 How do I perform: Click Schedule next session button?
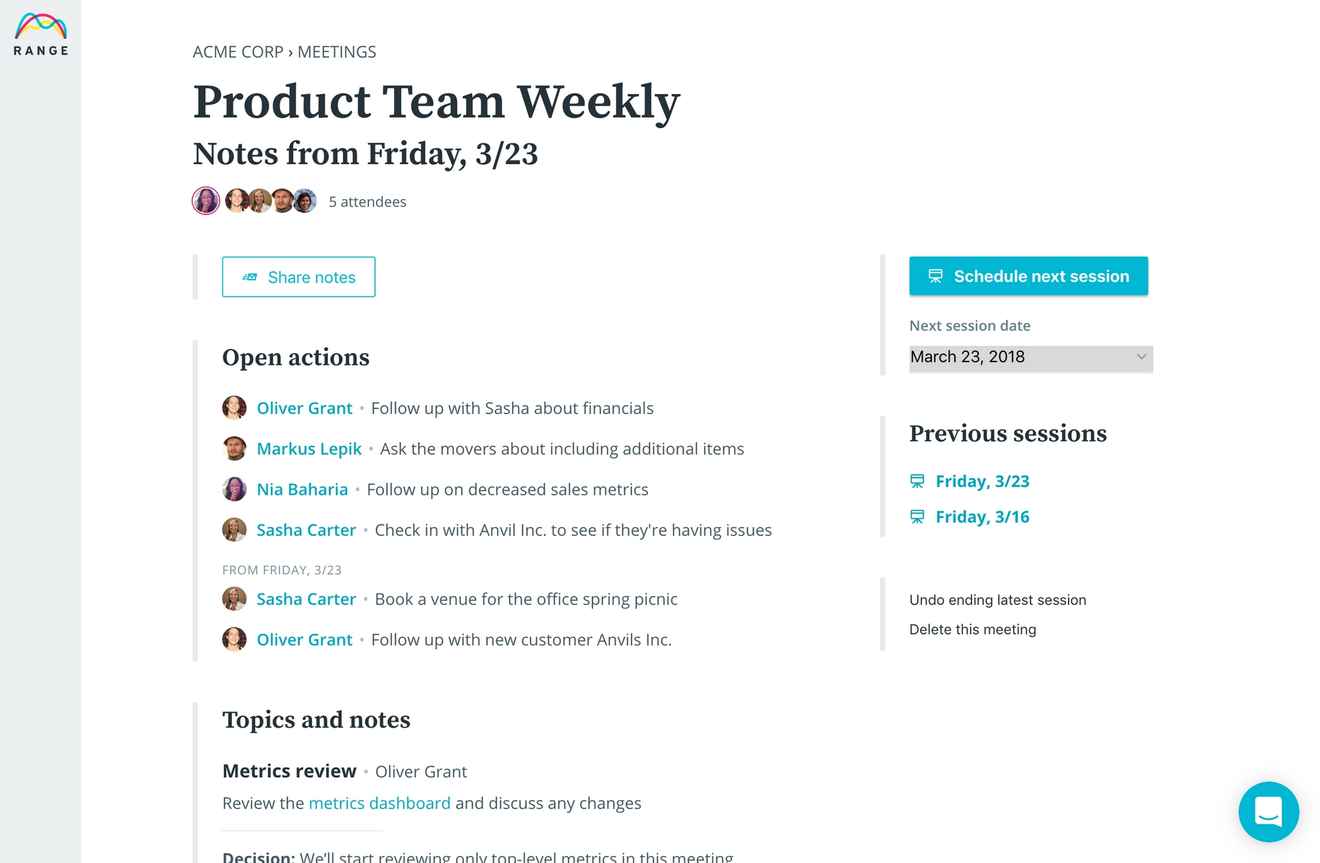point(1028,276)
